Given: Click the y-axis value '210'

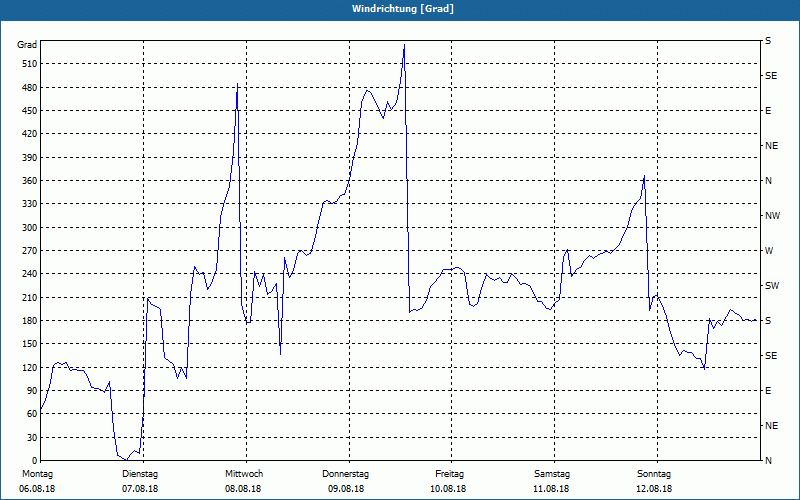Looking at the screenshot, I should tap(30, 297).
